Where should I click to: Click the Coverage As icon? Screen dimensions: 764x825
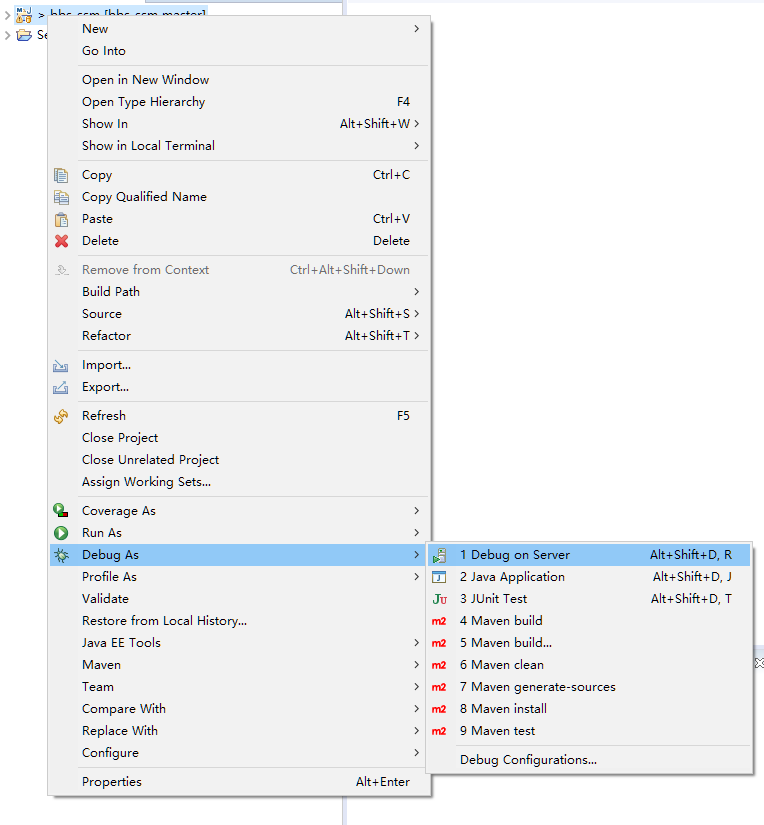[61, 511]
